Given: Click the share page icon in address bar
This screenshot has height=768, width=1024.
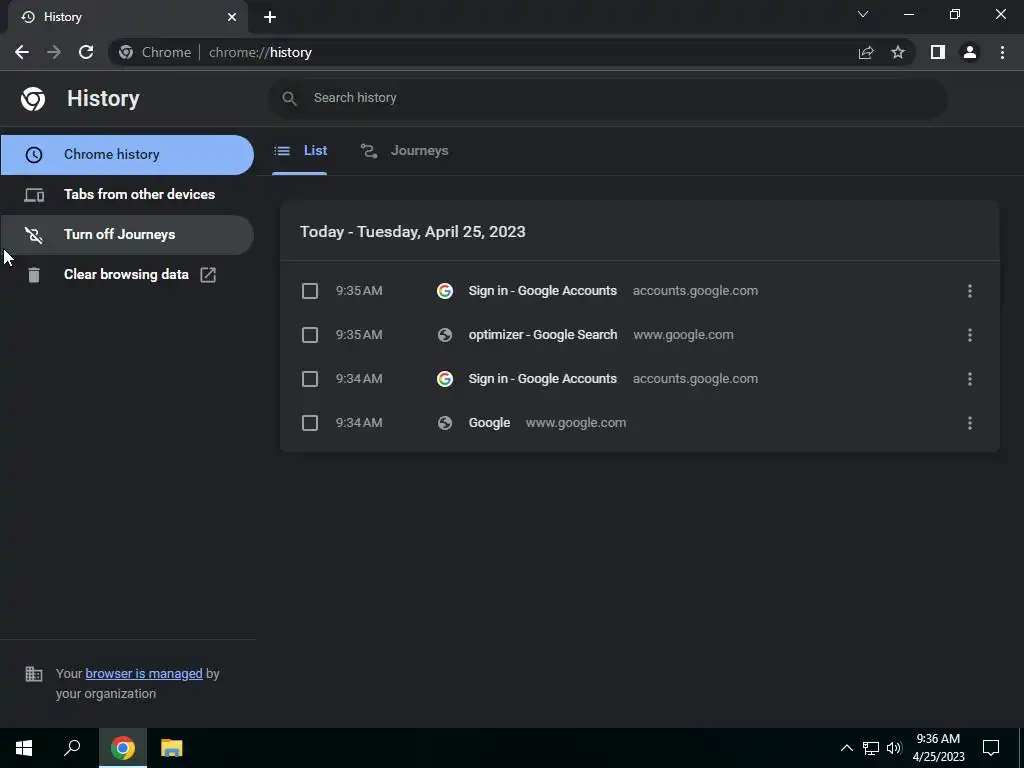Looking at the screenshot, I should click(x=866, y=52).
